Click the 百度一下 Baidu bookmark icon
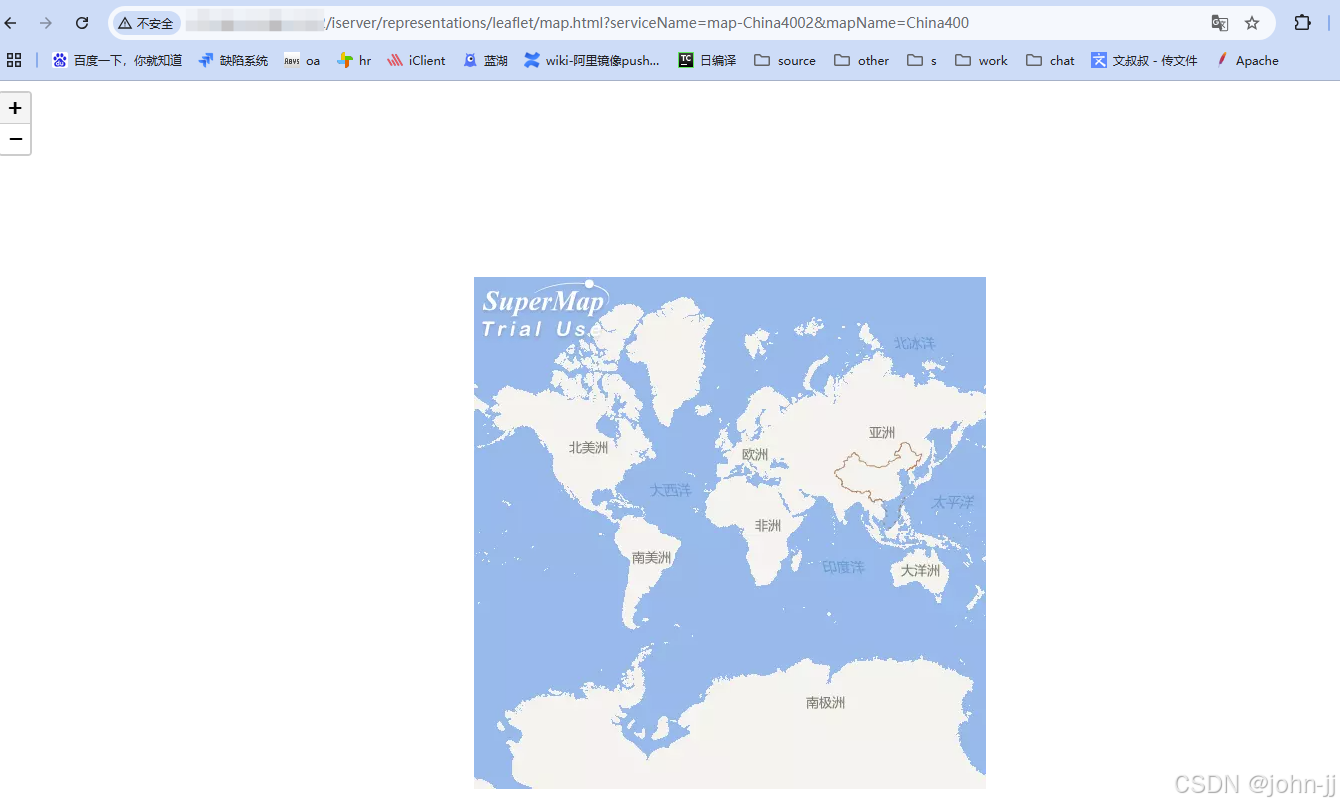1340x806 pixels. click(59, 60)
